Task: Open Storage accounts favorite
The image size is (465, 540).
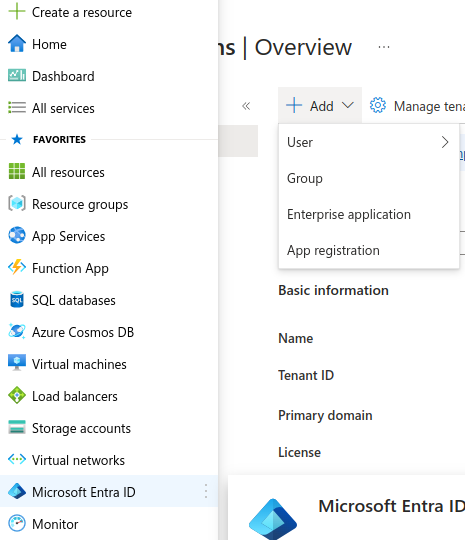Action: click(81, 428)
